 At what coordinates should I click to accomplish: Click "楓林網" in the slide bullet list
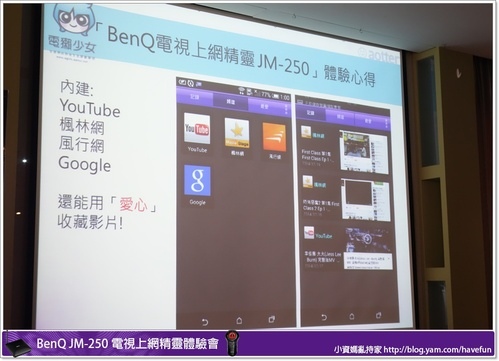coord(82,126)
